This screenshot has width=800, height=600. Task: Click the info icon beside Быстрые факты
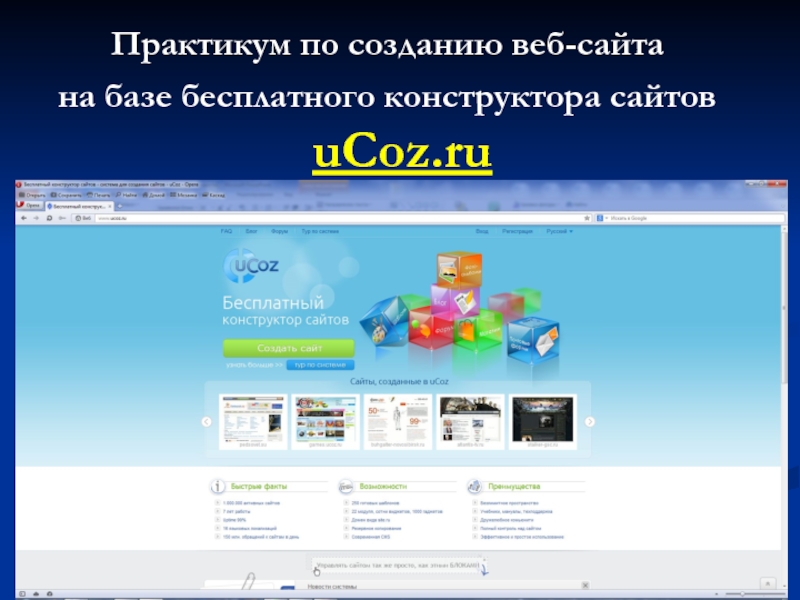tap(218, 486)
